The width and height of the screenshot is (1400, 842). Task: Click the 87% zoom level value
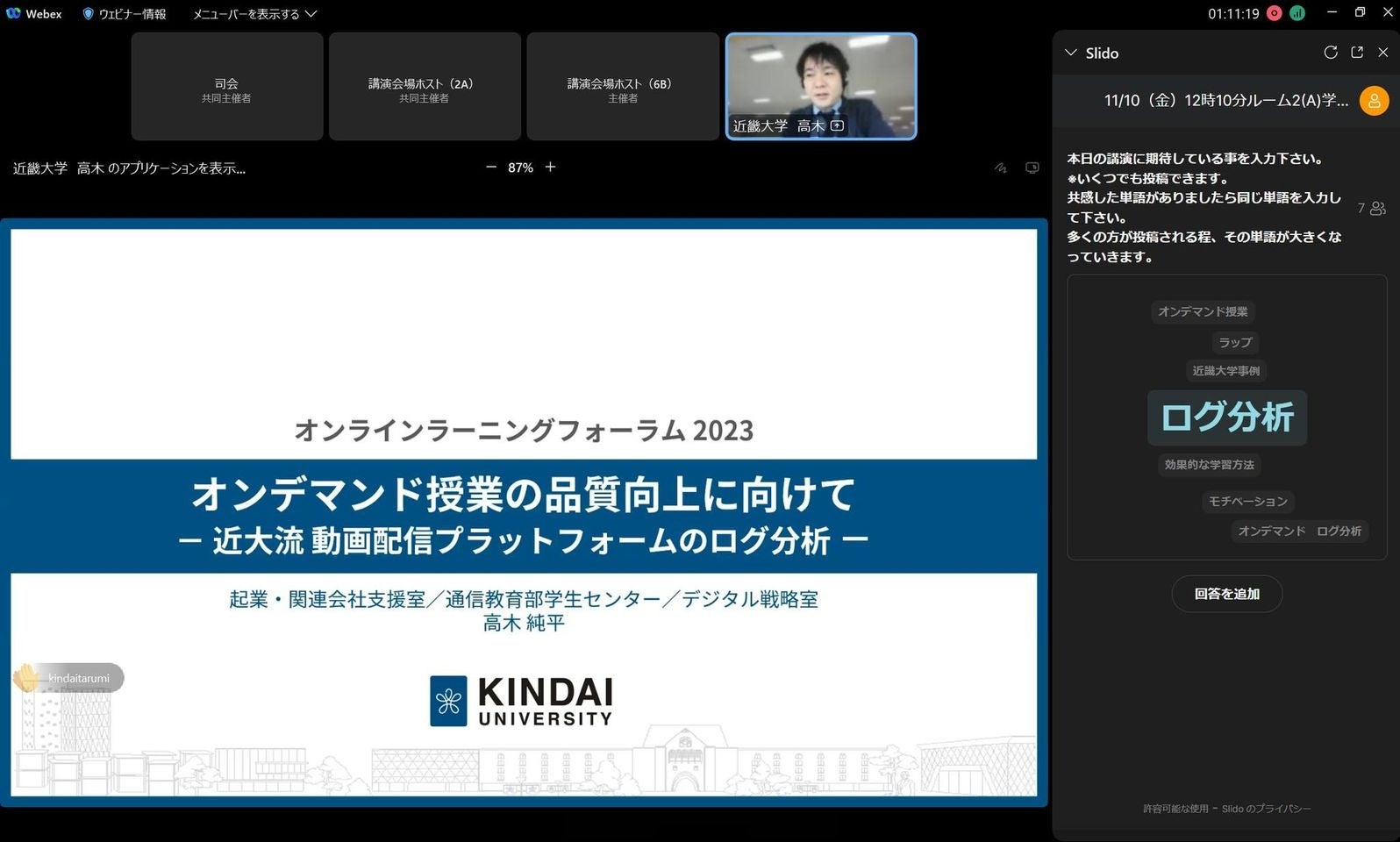520,168
